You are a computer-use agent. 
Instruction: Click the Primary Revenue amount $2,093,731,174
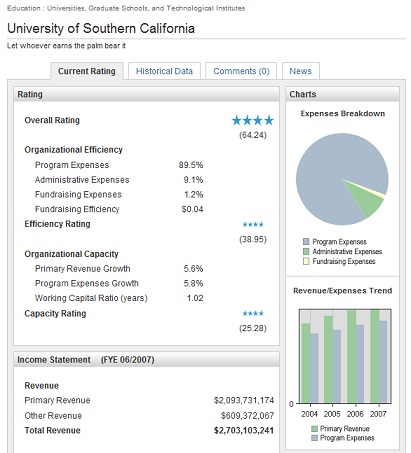(244, 400)
